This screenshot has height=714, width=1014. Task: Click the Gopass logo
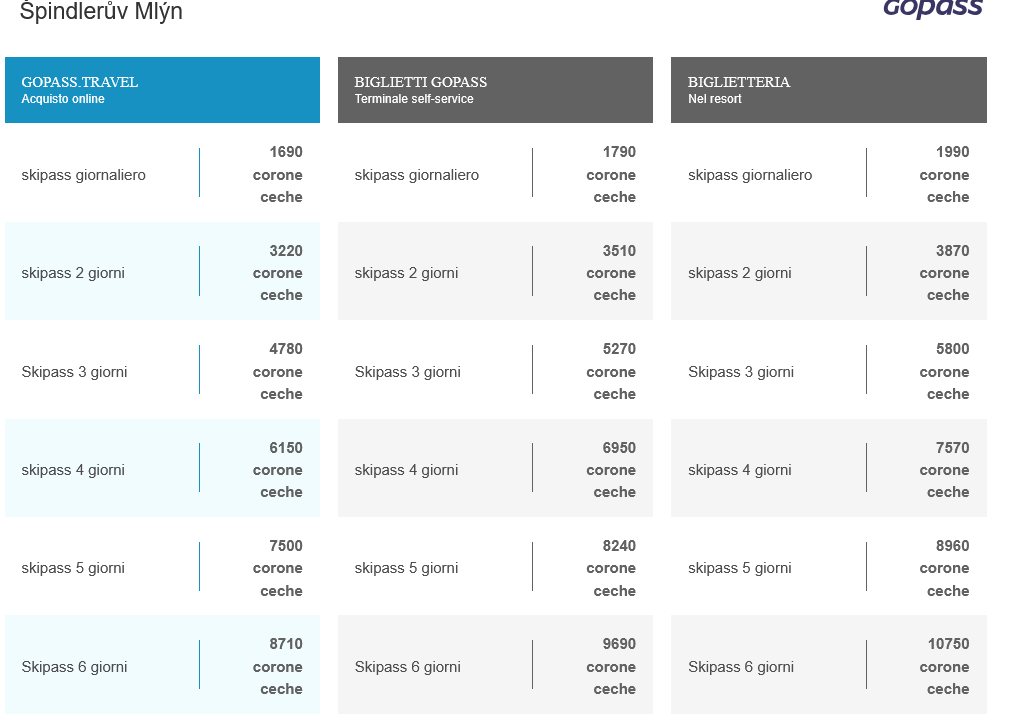click(x=933, y=8)
